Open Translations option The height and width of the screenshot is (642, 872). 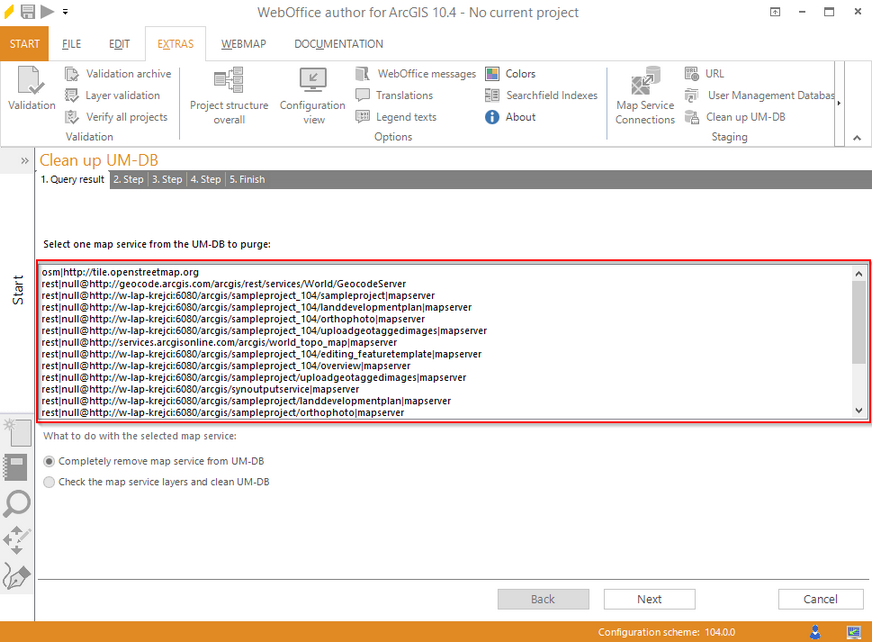pyautogui.click(x=394, y=95)
